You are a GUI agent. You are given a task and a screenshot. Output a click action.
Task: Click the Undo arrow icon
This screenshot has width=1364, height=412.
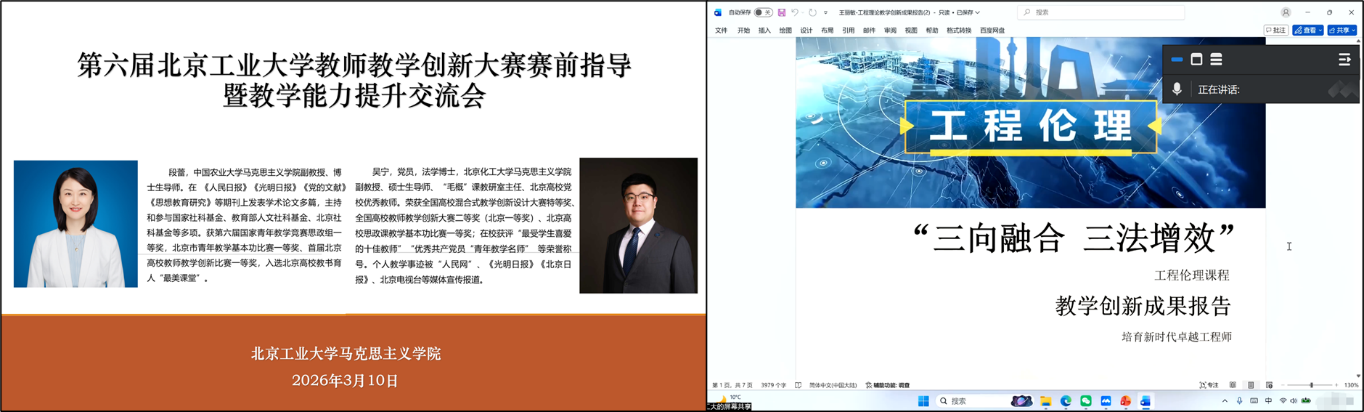(795, 12)
